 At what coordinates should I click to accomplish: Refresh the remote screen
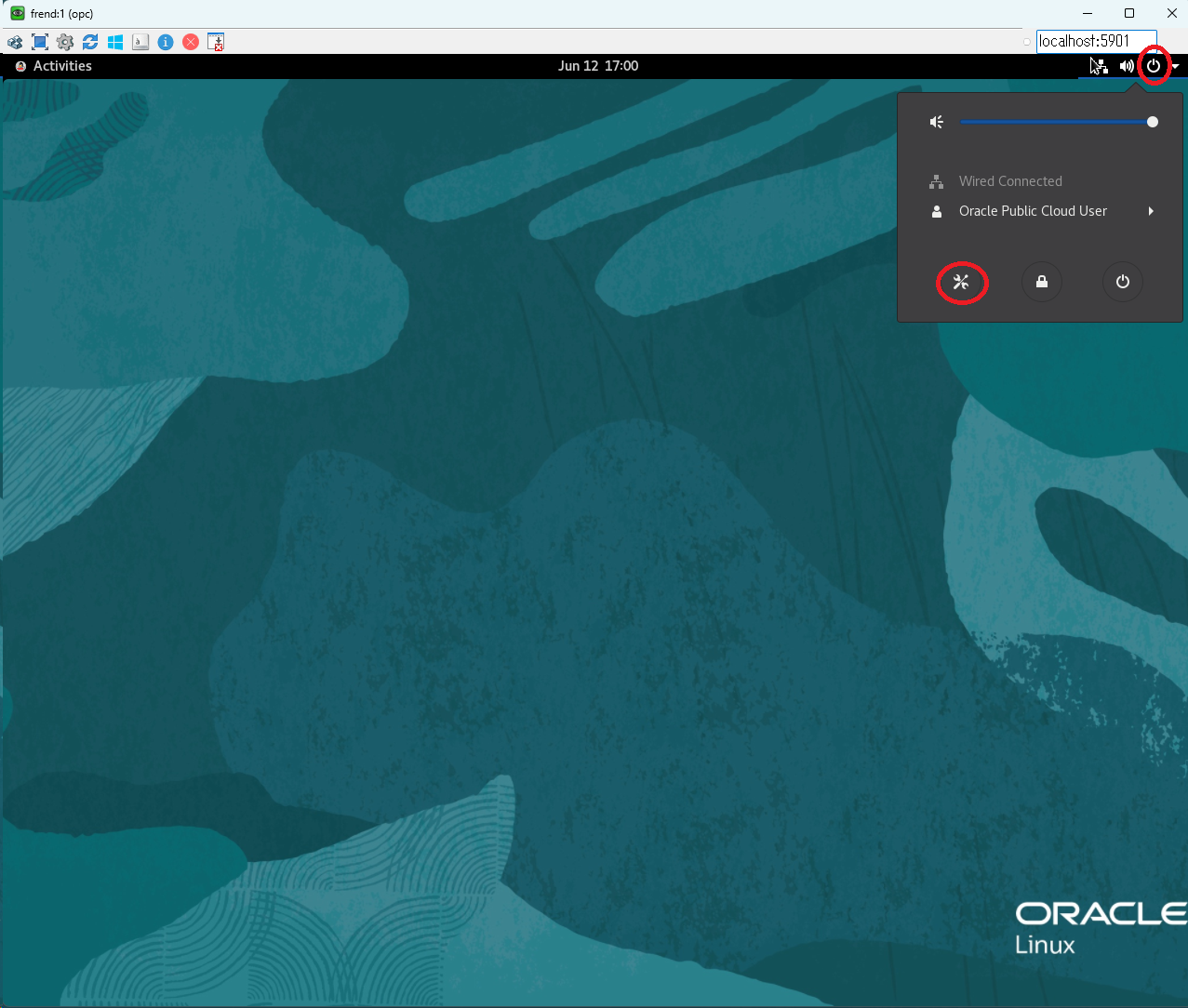[90, 42]
